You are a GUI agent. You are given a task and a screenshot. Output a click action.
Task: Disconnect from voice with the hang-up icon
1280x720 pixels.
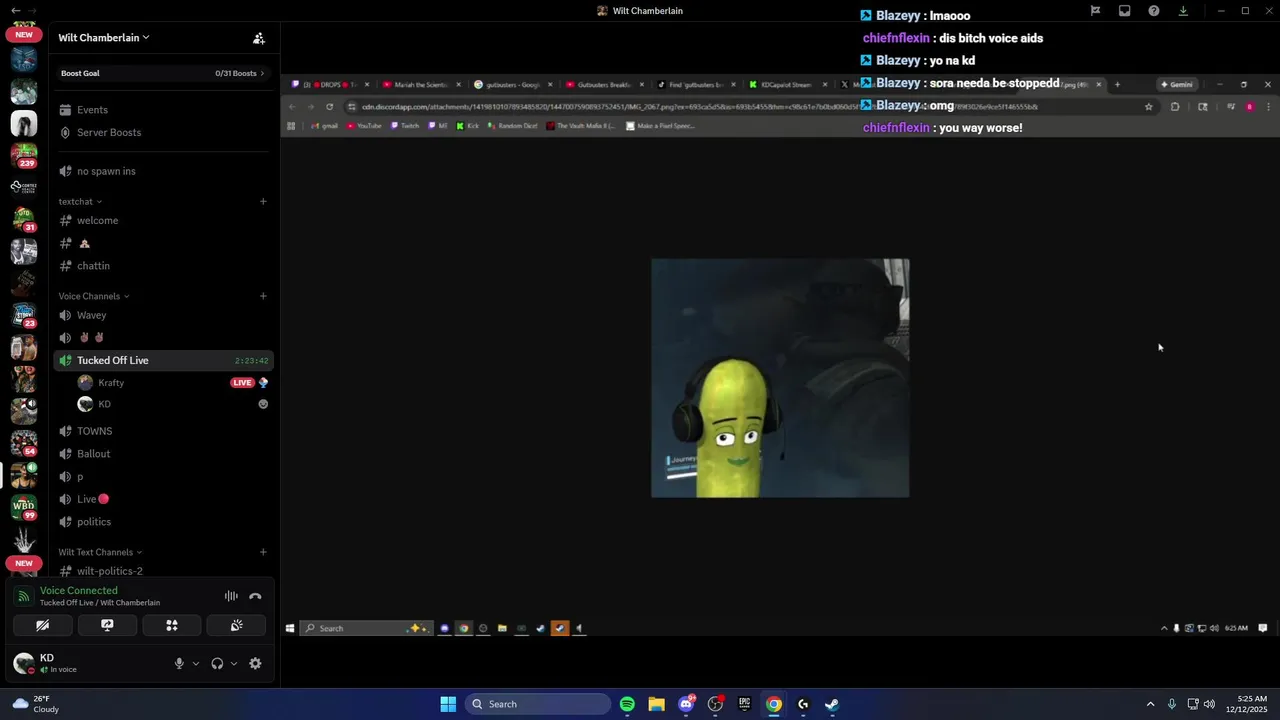point(255,596)
